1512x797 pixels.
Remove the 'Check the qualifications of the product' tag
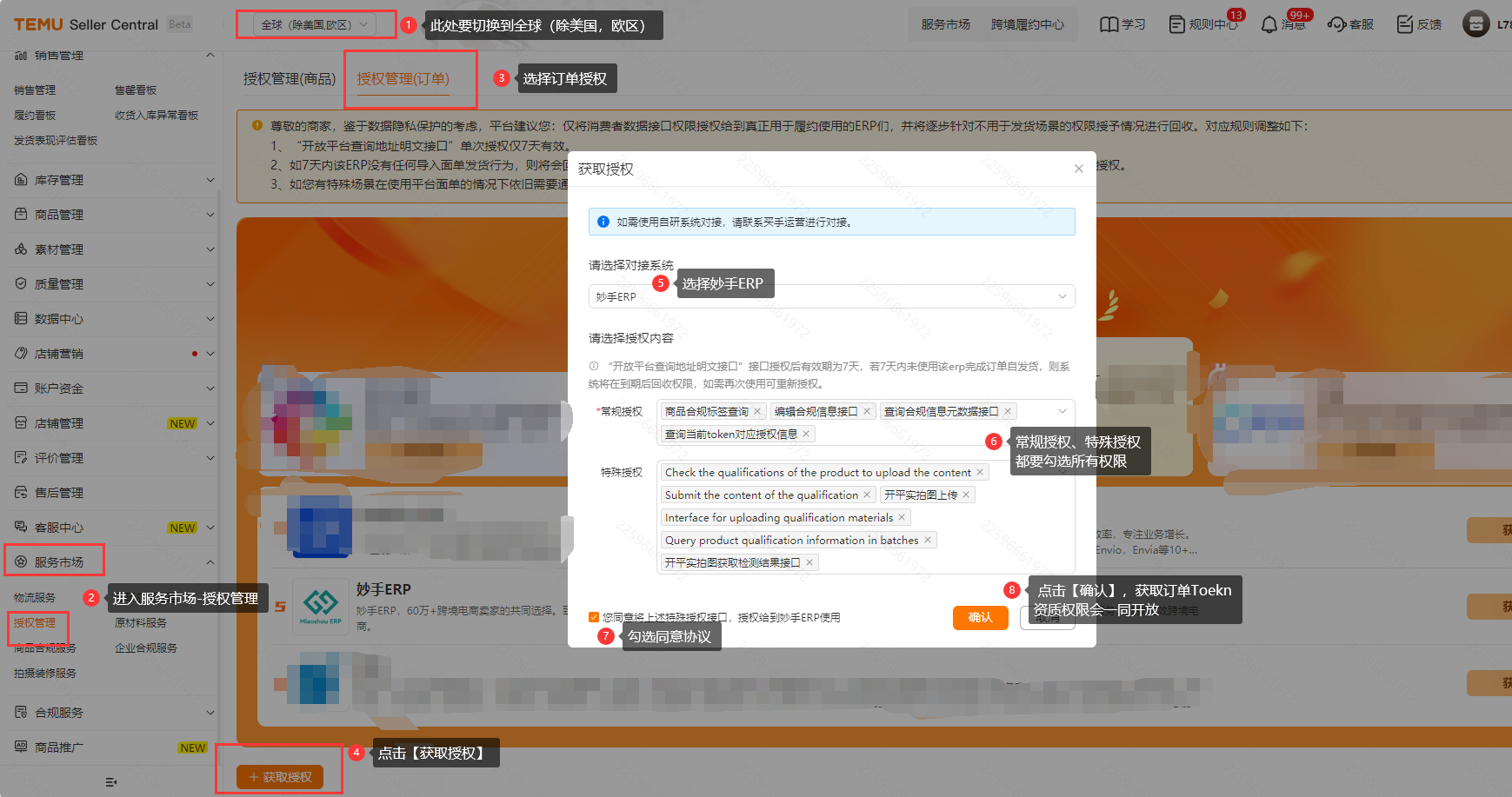point(980,473)
